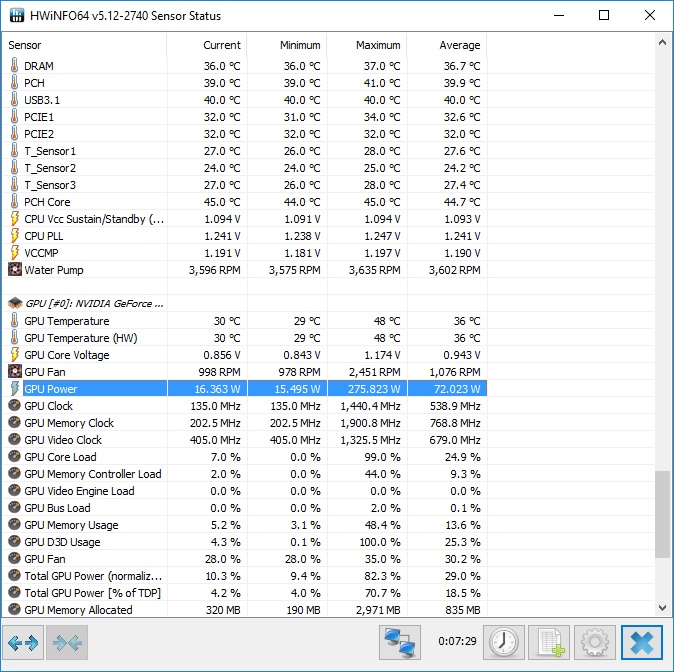Click the scrollbar up arrow

[x=662, y=42]
